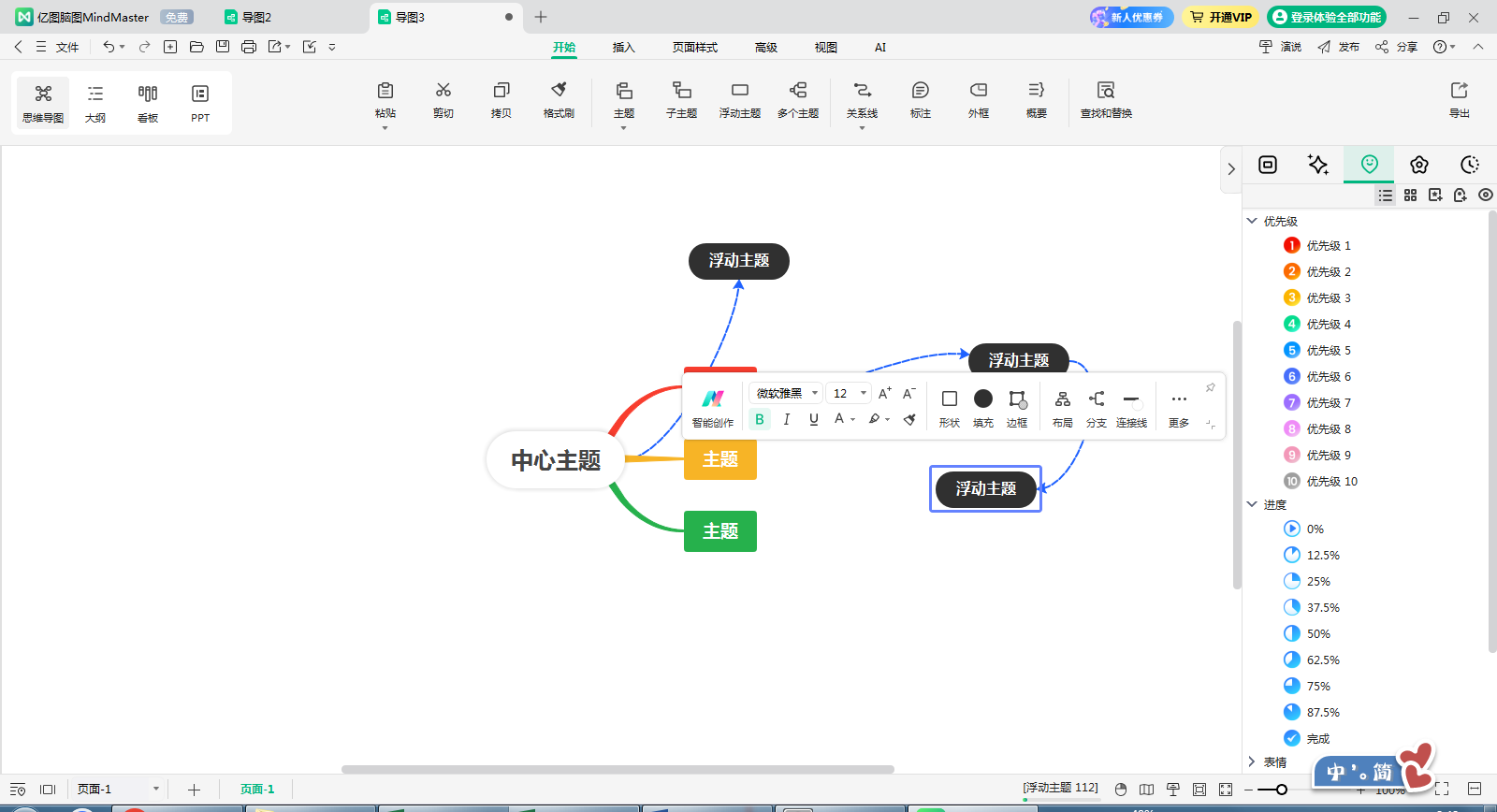Open the 视图 ribbon tab

825,47
